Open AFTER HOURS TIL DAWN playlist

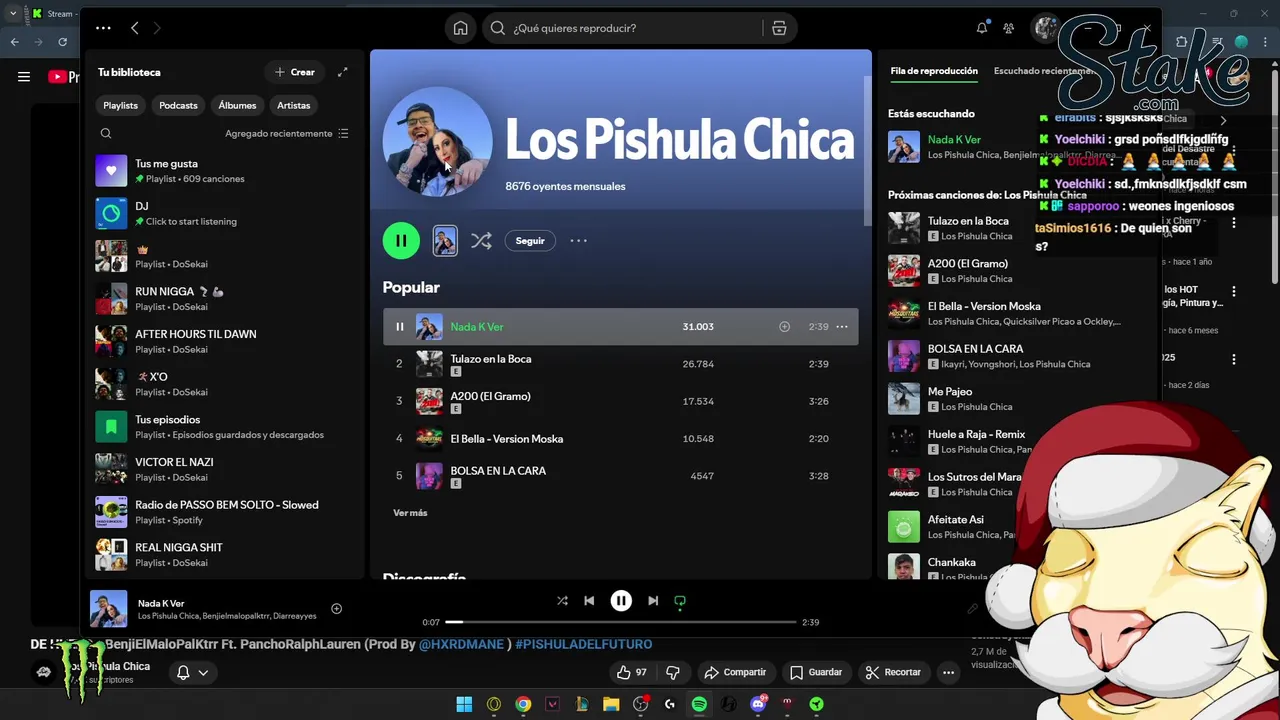225,341
